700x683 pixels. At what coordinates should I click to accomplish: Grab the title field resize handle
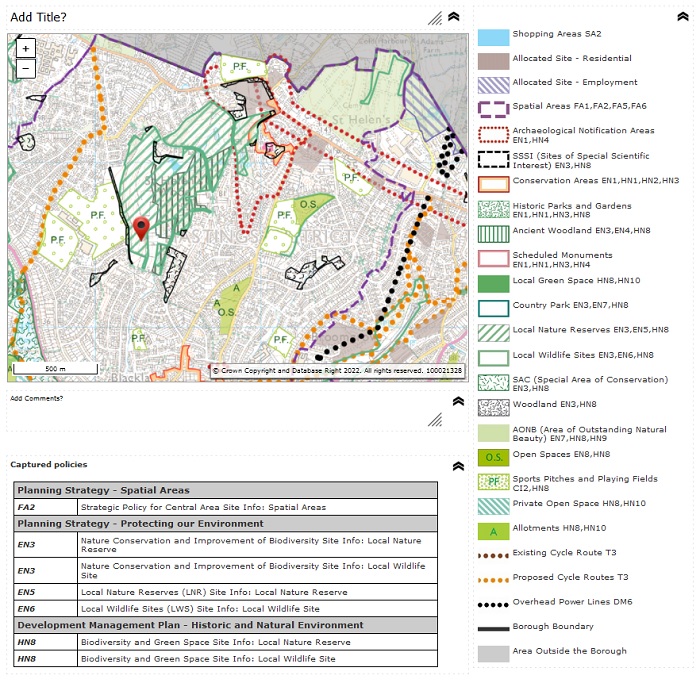[x=435, y=18]
